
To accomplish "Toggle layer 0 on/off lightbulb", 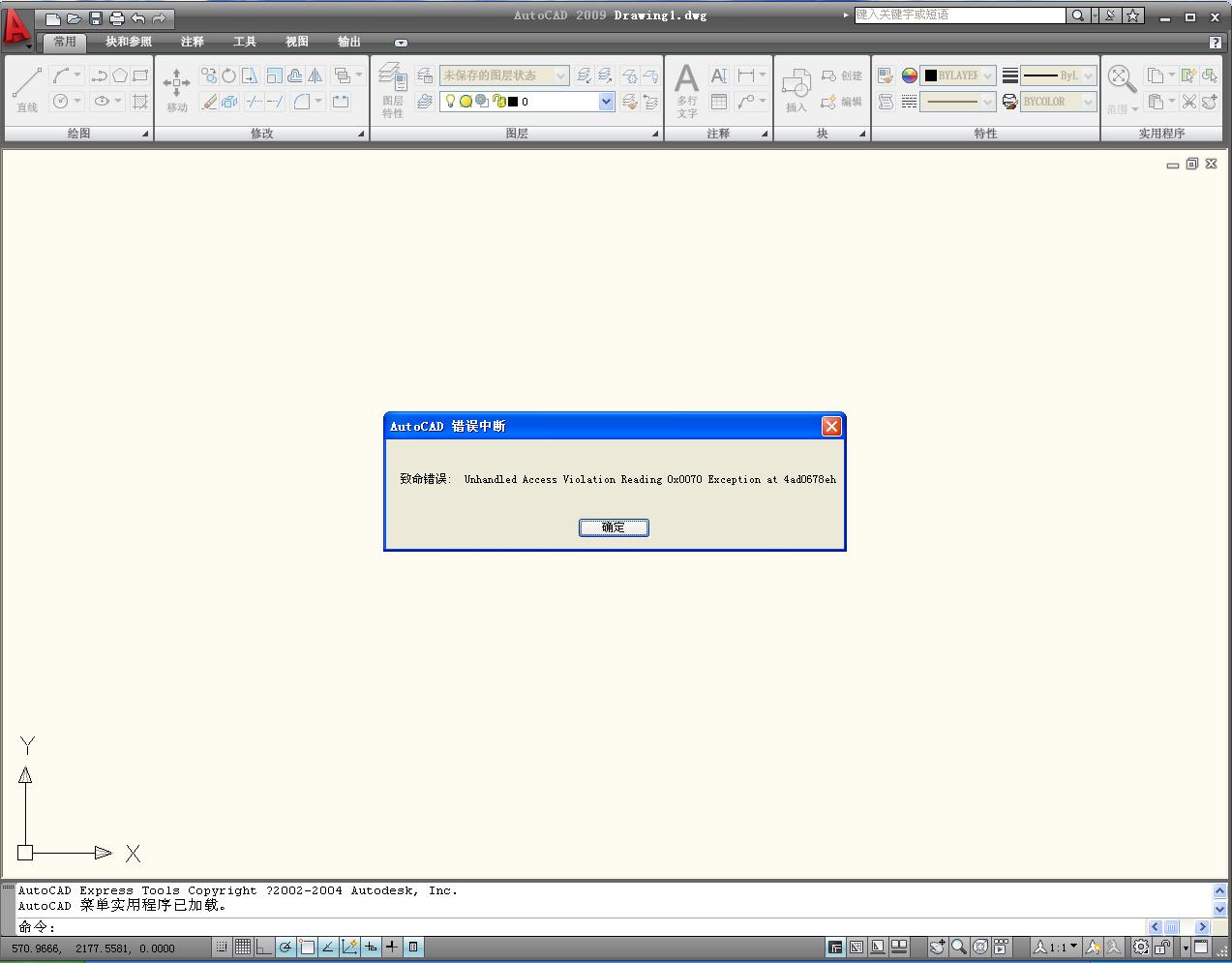I will click(x=450, y=102).
